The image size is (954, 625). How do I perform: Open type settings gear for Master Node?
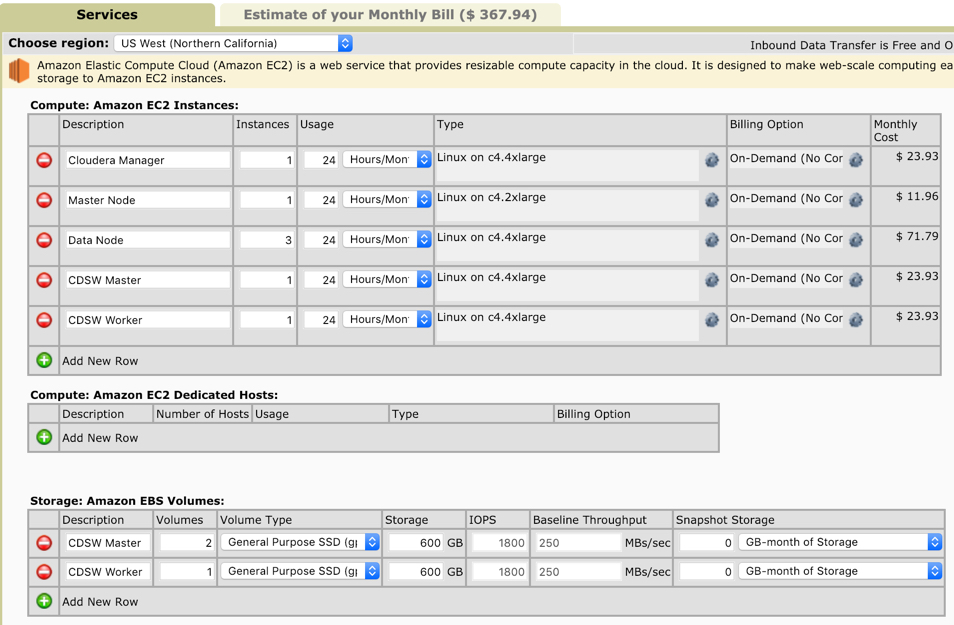click(712, 200)
